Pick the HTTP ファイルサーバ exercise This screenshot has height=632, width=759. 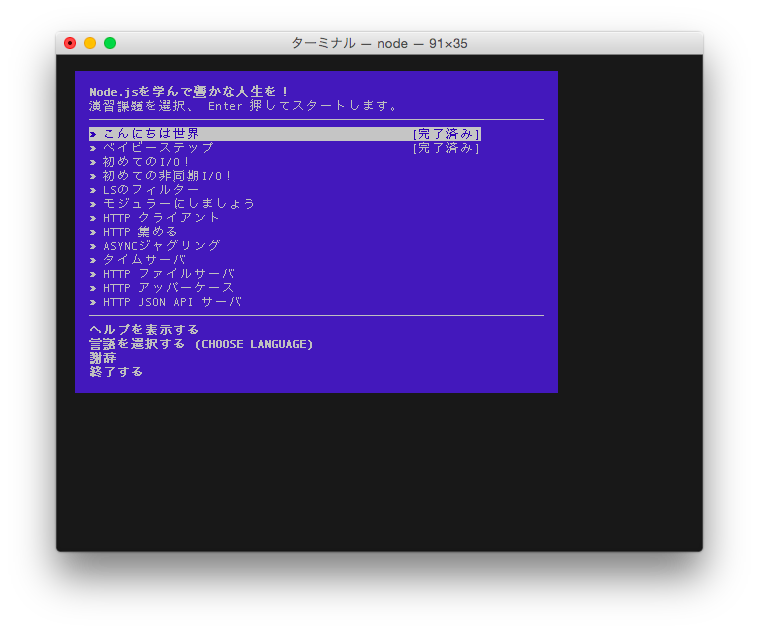(168, 274)
